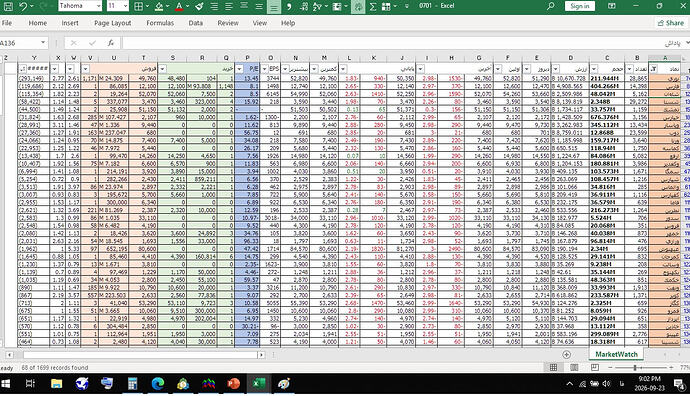Select the MarketWatch sheet tab
This screenshot has height=396, width=690.
pyautogui.click(x=616, y=354)
